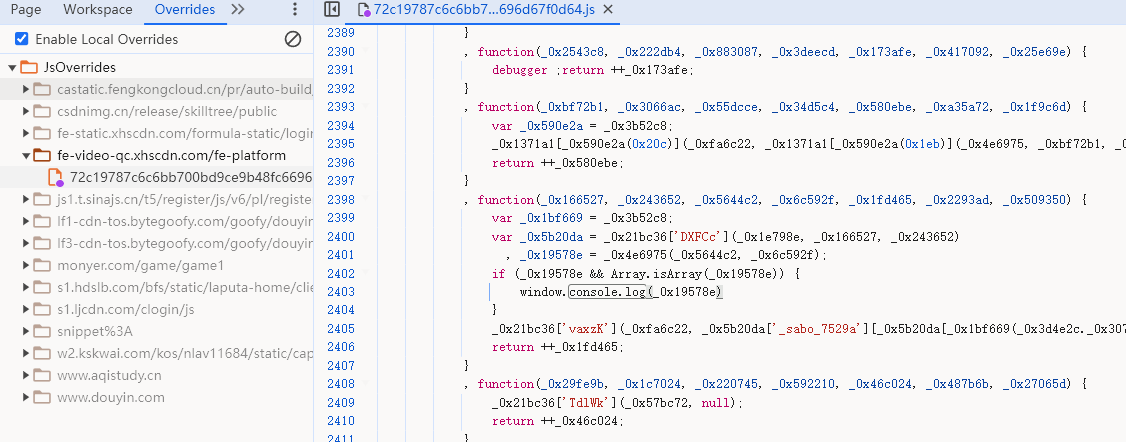This screenshot has height=442, width=1126.
Task: Click console.log on line 2403
Action: click(x=610, y=291)
